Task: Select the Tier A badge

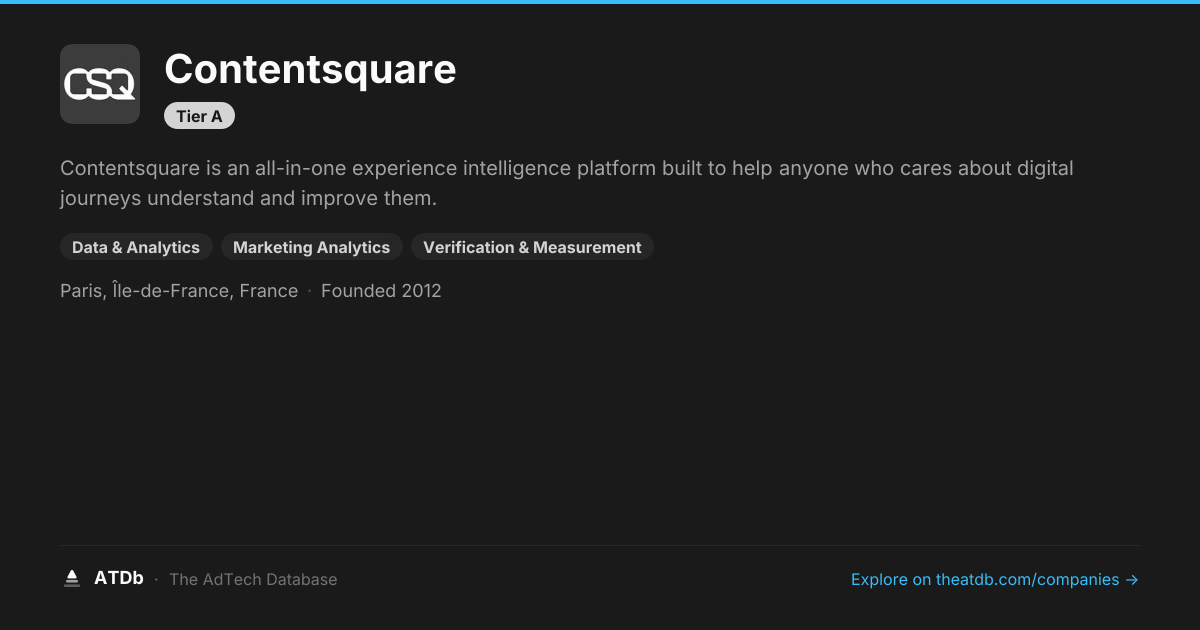Action: coord(199,116)
